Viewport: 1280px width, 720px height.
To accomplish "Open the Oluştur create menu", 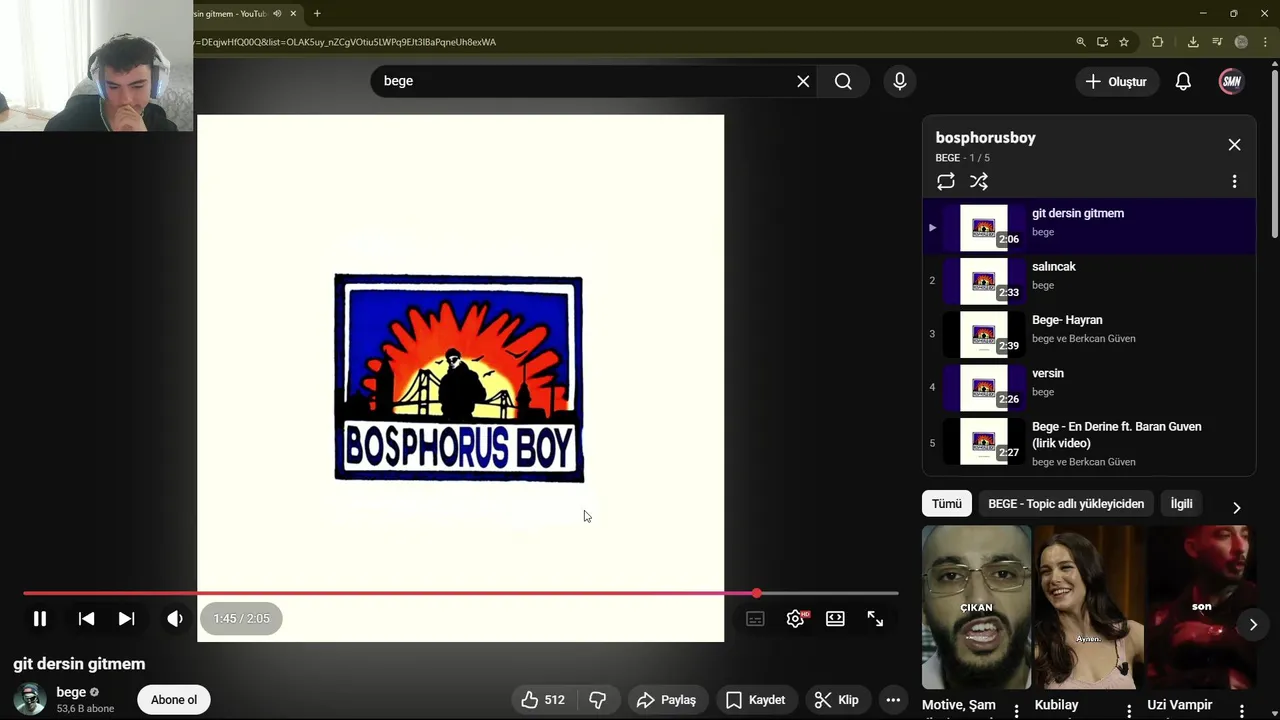I will coord(1117,82).
